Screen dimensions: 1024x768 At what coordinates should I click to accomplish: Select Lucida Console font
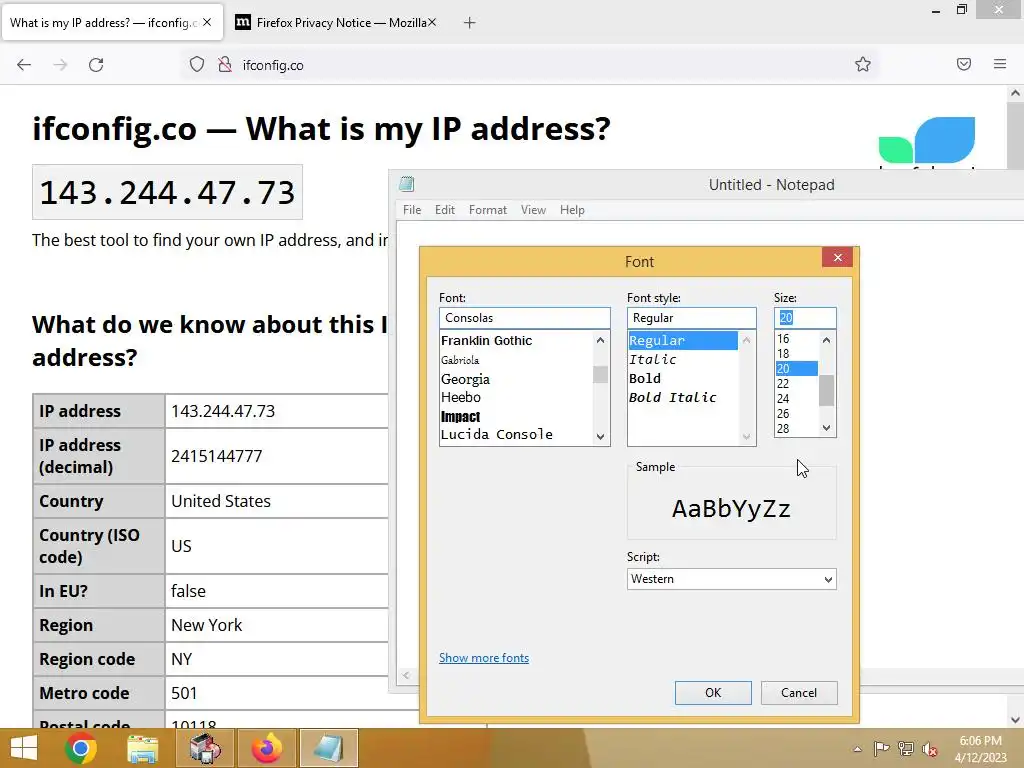[496, 434]
